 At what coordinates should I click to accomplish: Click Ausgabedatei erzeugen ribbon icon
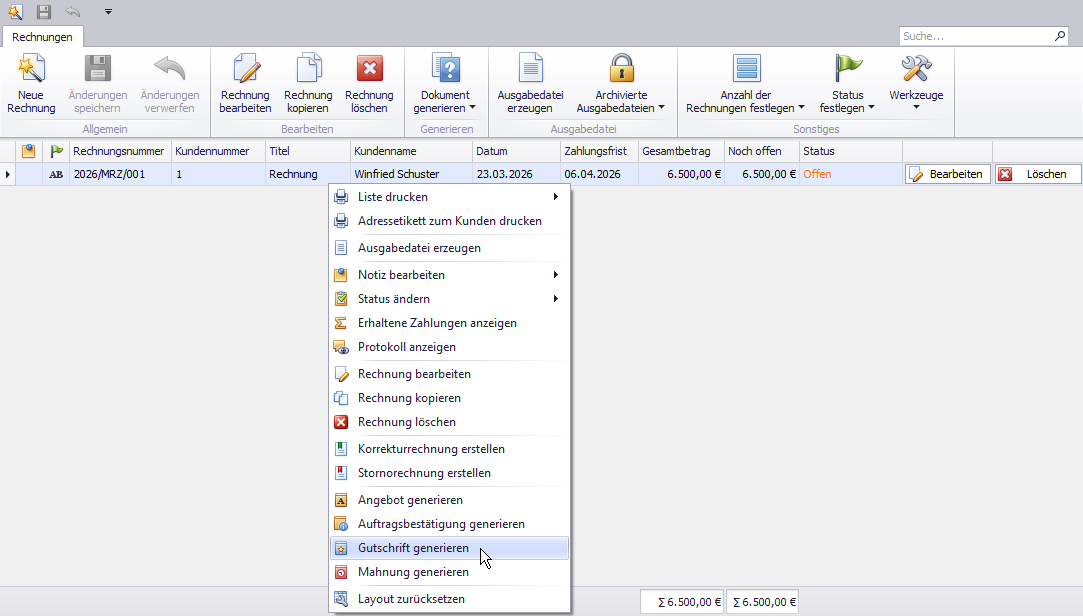coord(530,70)
